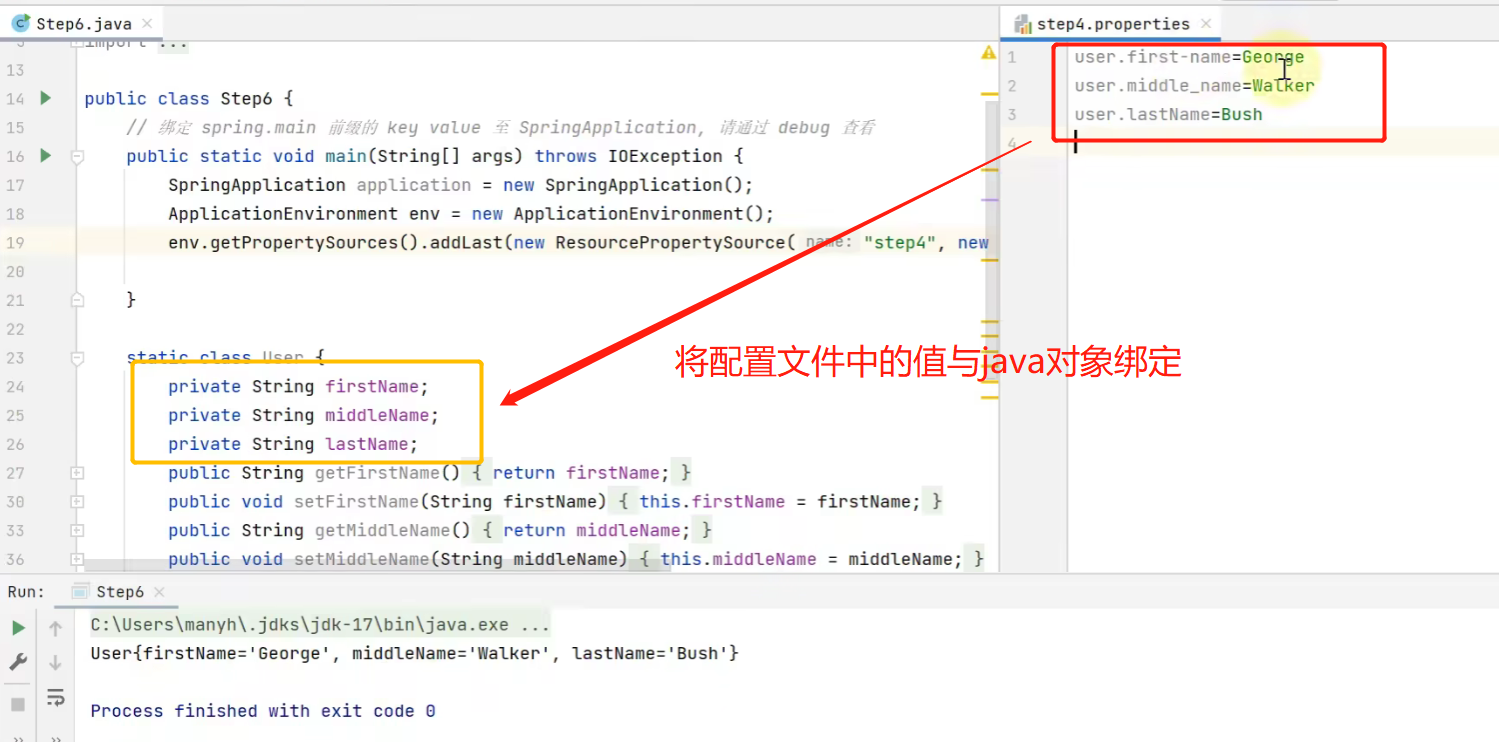Viewport: 1499px width, 742px height.
Task: Collapse the main method fold marker
Action: pos(77,156)
